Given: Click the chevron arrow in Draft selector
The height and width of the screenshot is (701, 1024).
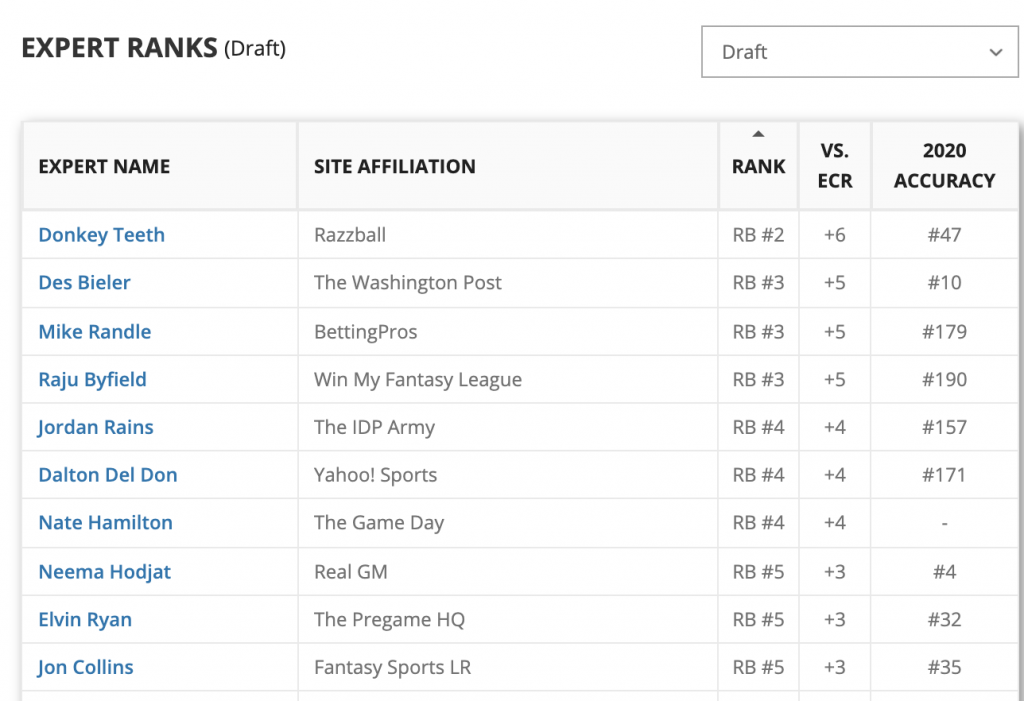Looking at the screenshot, I should tap(995, 53).
